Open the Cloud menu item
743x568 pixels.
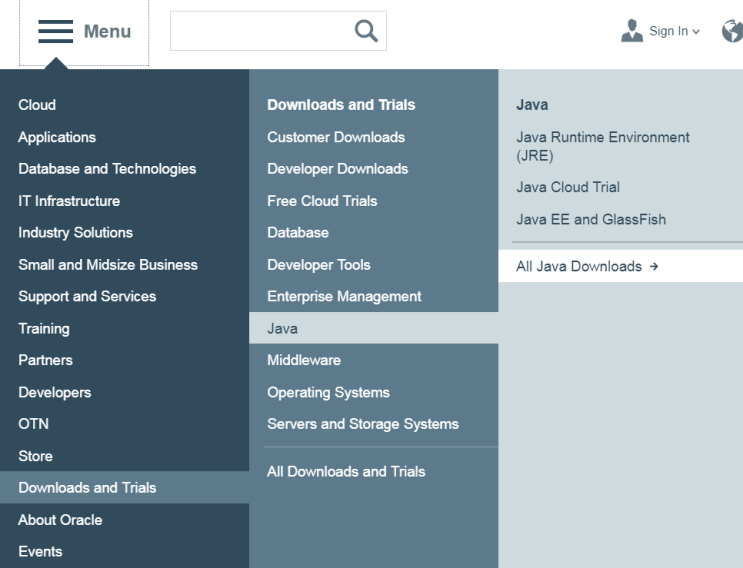37,105
